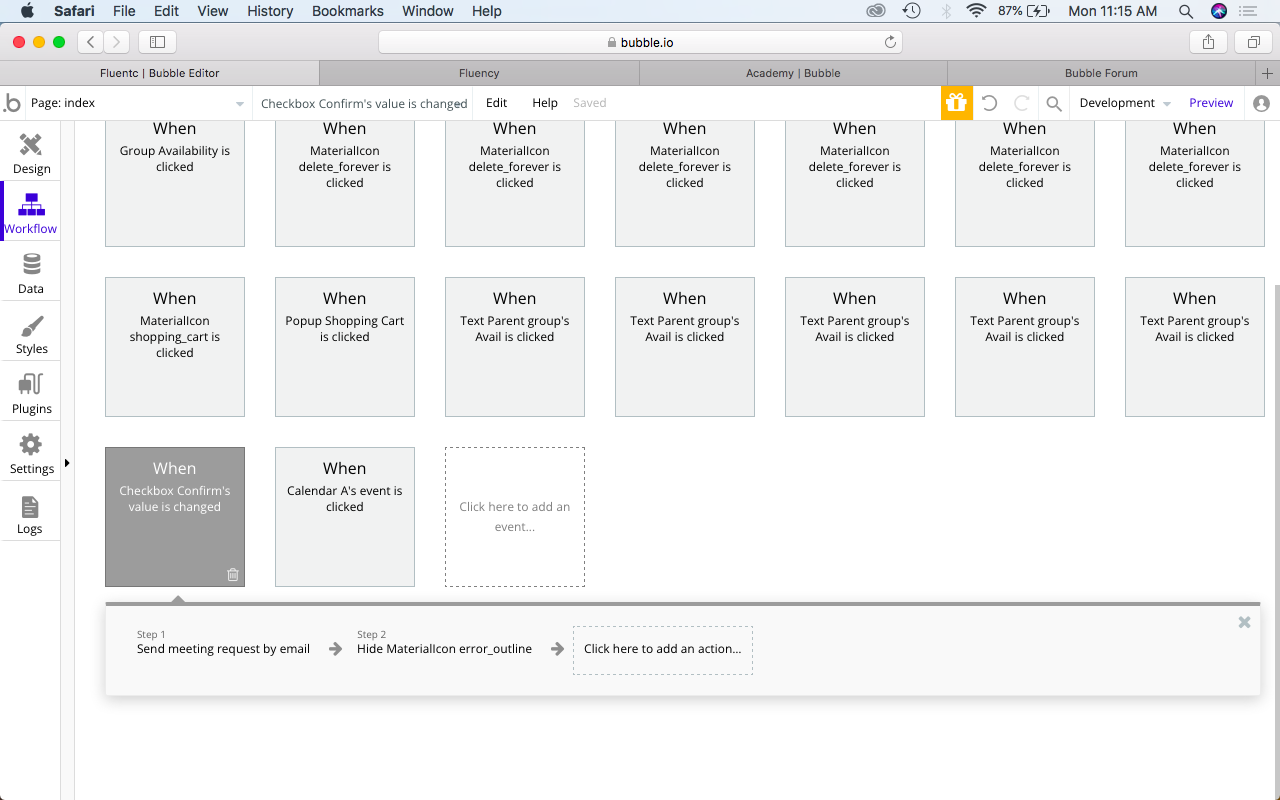Open the user account profile icon
Screen dimensions: 1280x800
1261,103
